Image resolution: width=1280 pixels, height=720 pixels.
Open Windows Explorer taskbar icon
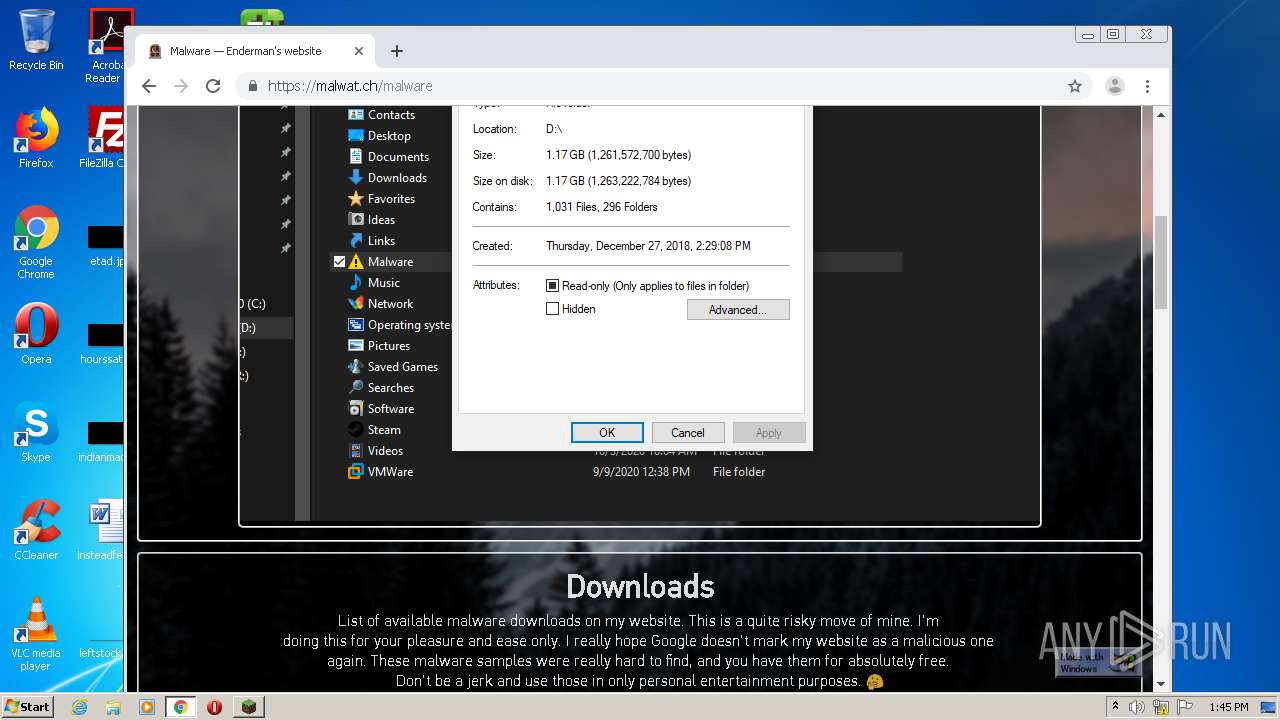pos(113,707)
